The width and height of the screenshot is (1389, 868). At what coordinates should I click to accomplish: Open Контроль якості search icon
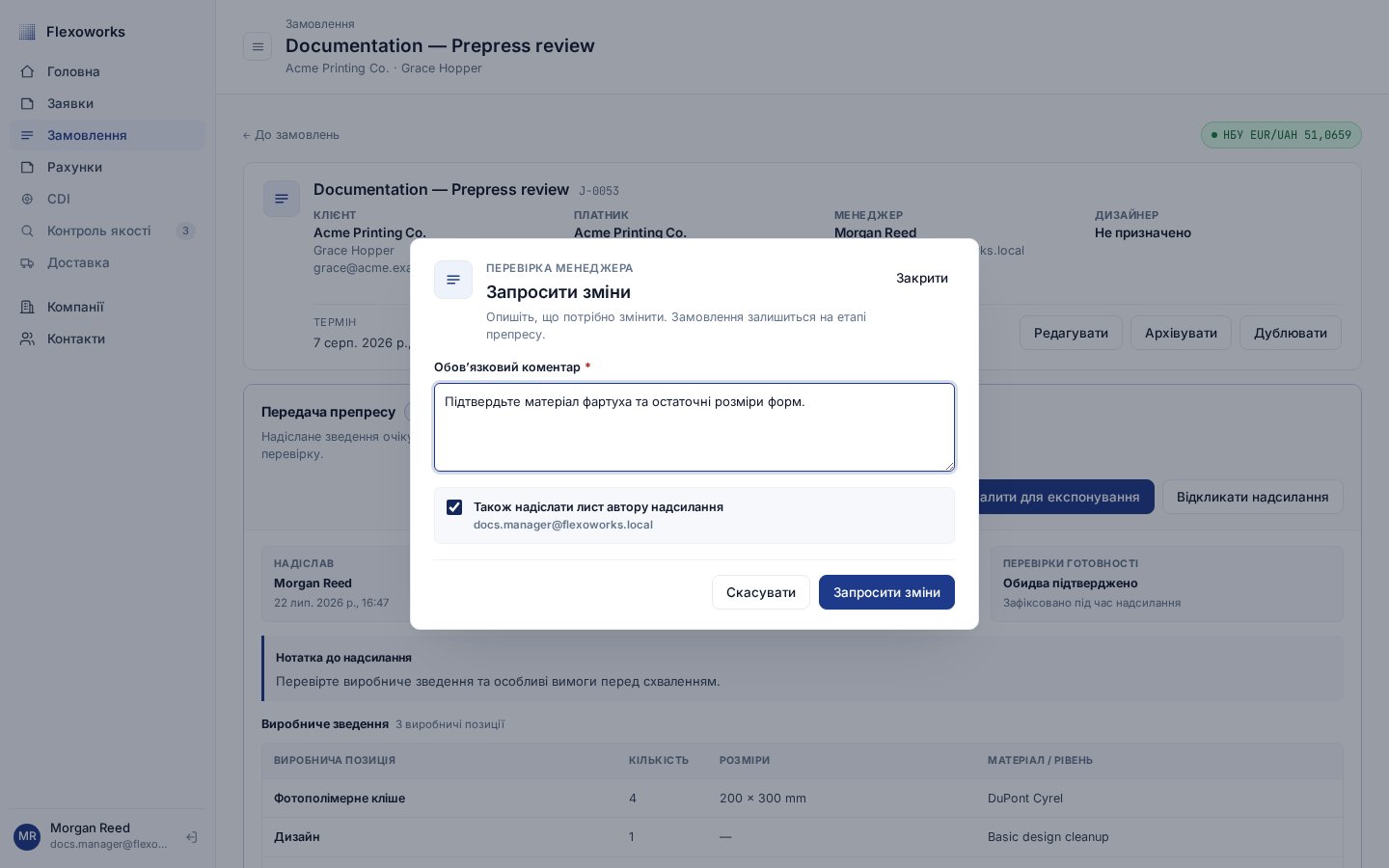pos(28,231)
